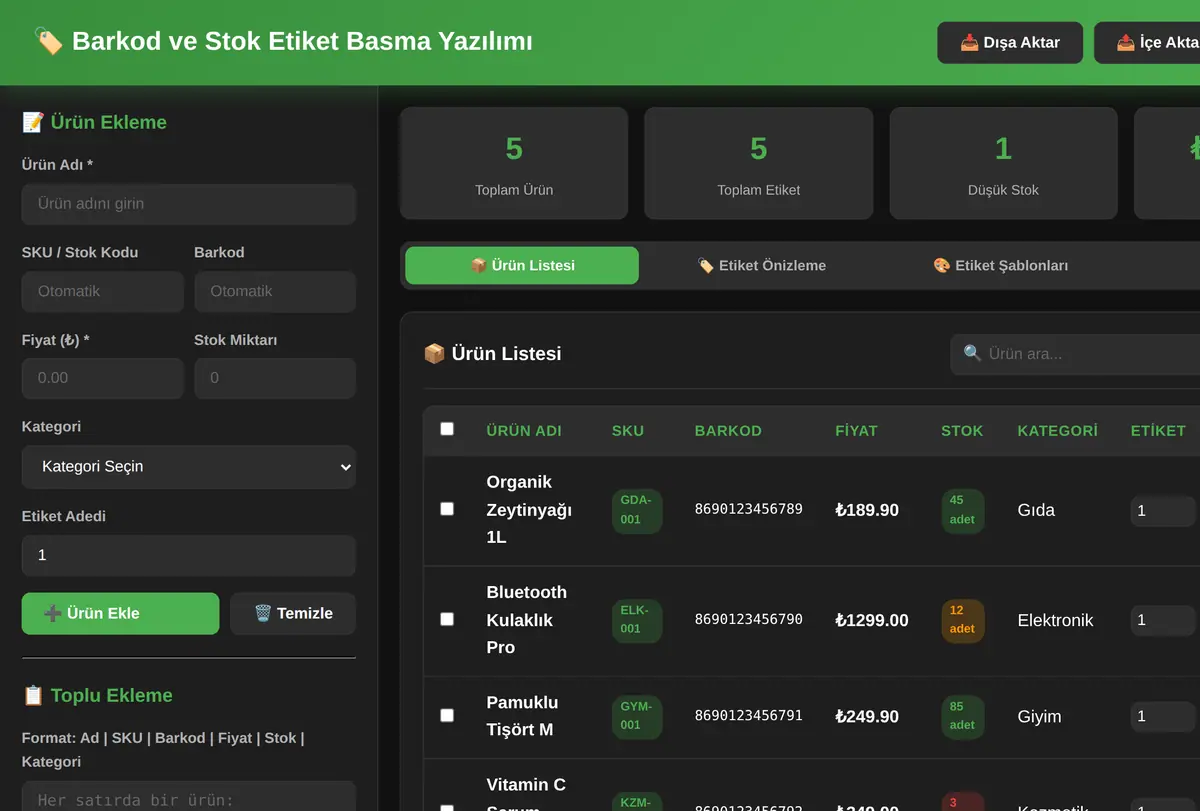Click the Temizle clear button

(x=293, y=614)
